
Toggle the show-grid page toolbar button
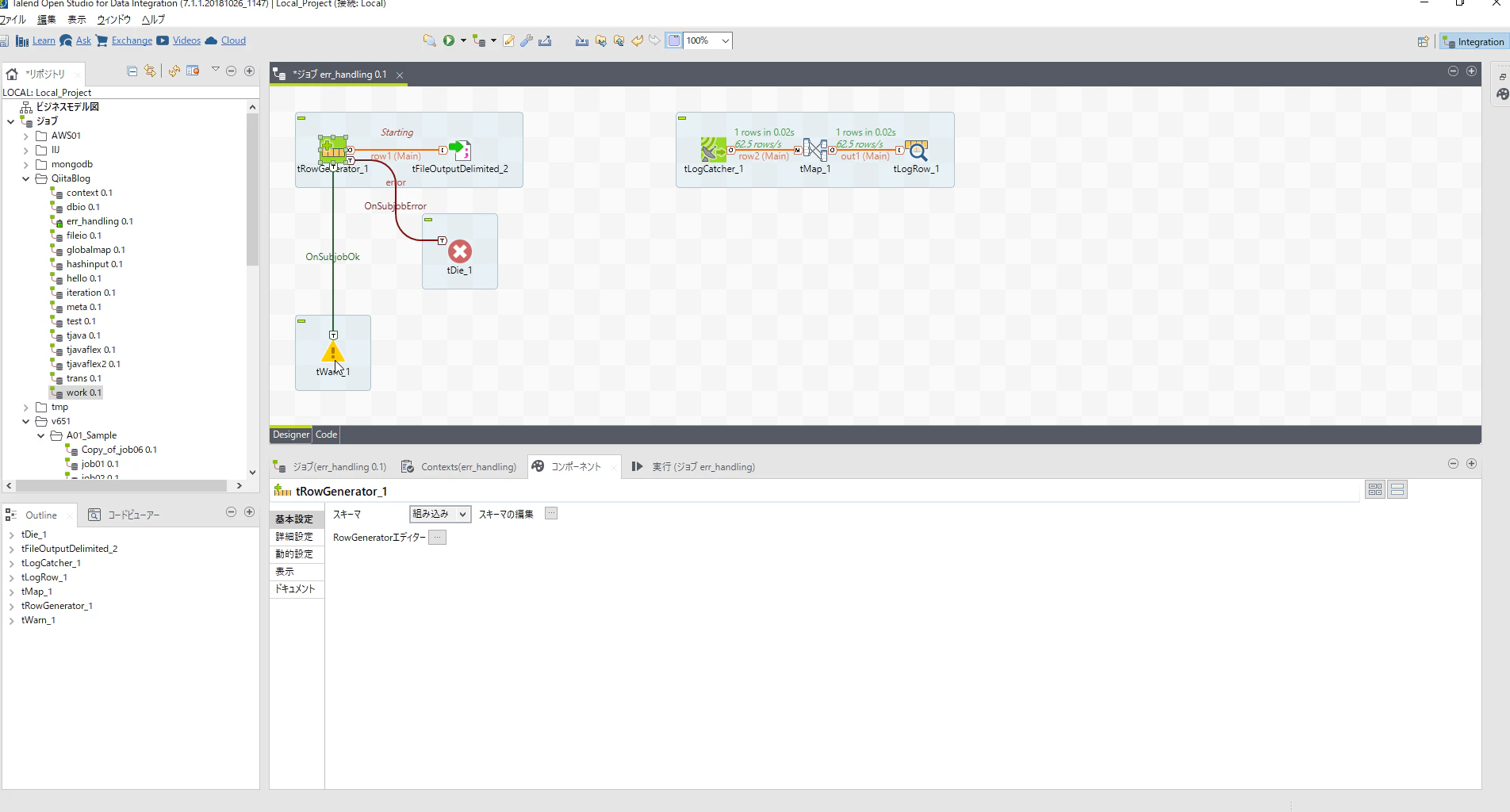(x=673, y=40)
